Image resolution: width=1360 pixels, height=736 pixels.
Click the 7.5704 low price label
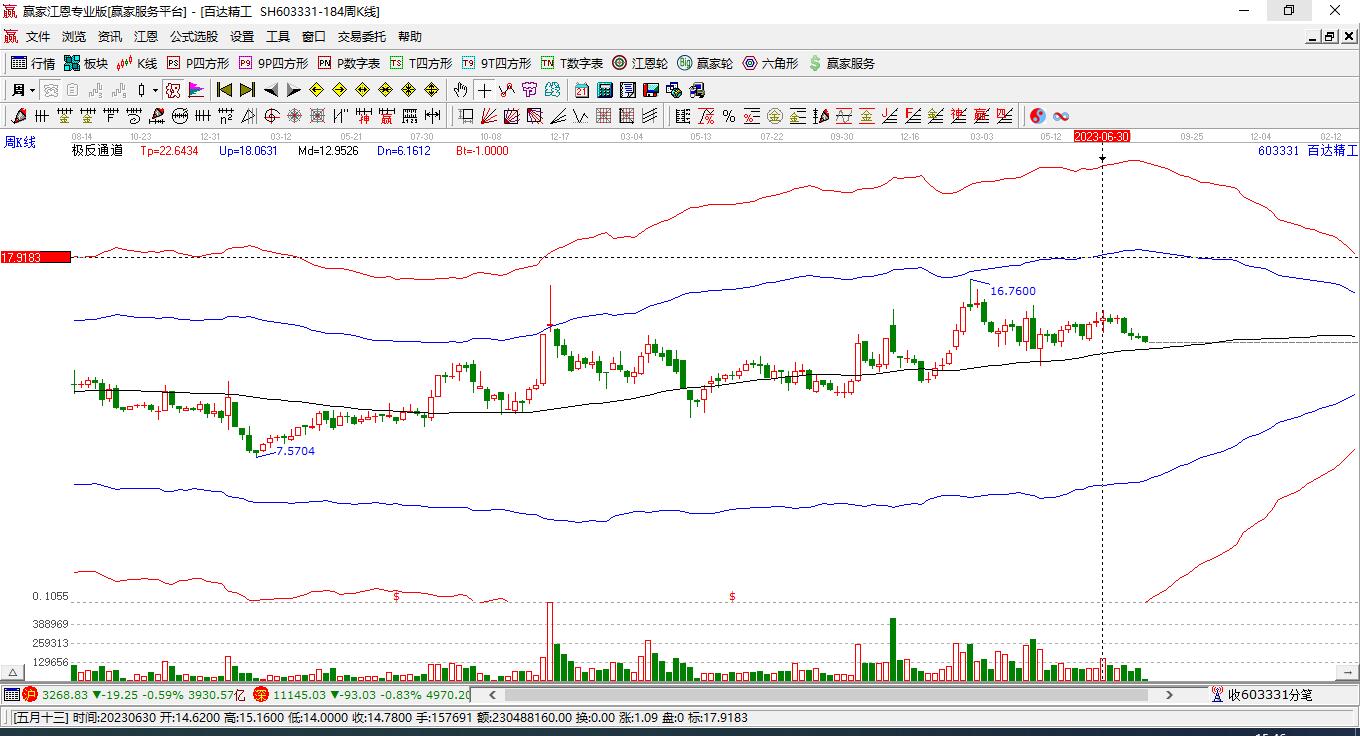click(x=295, y=451)
